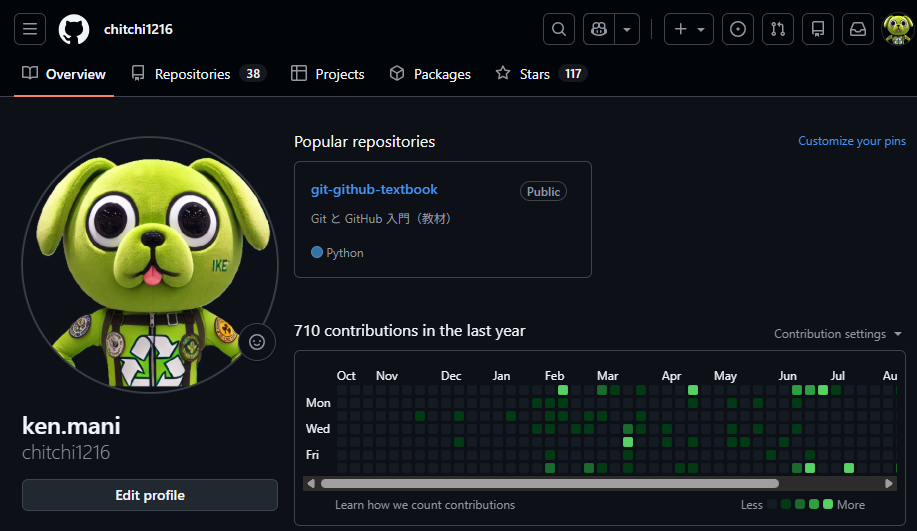Open the notifications inbox icon
Image resolution: width=917 pixels, height=531 pixels.
pyautogui.click(x=857, y=29)
